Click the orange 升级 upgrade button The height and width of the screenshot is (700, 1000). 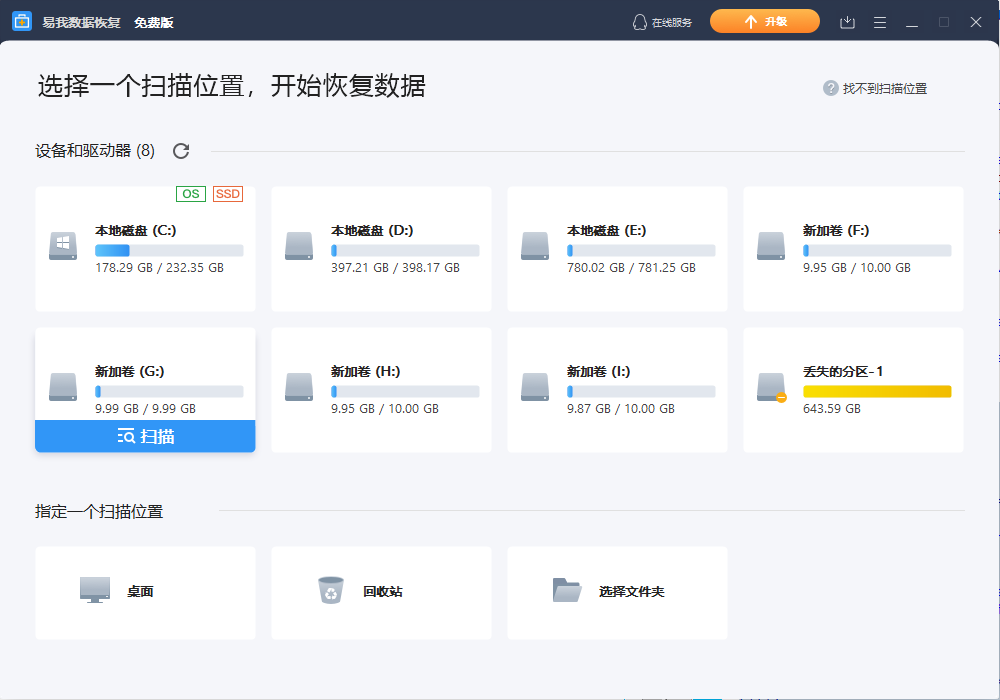click(x=764, y=20)
